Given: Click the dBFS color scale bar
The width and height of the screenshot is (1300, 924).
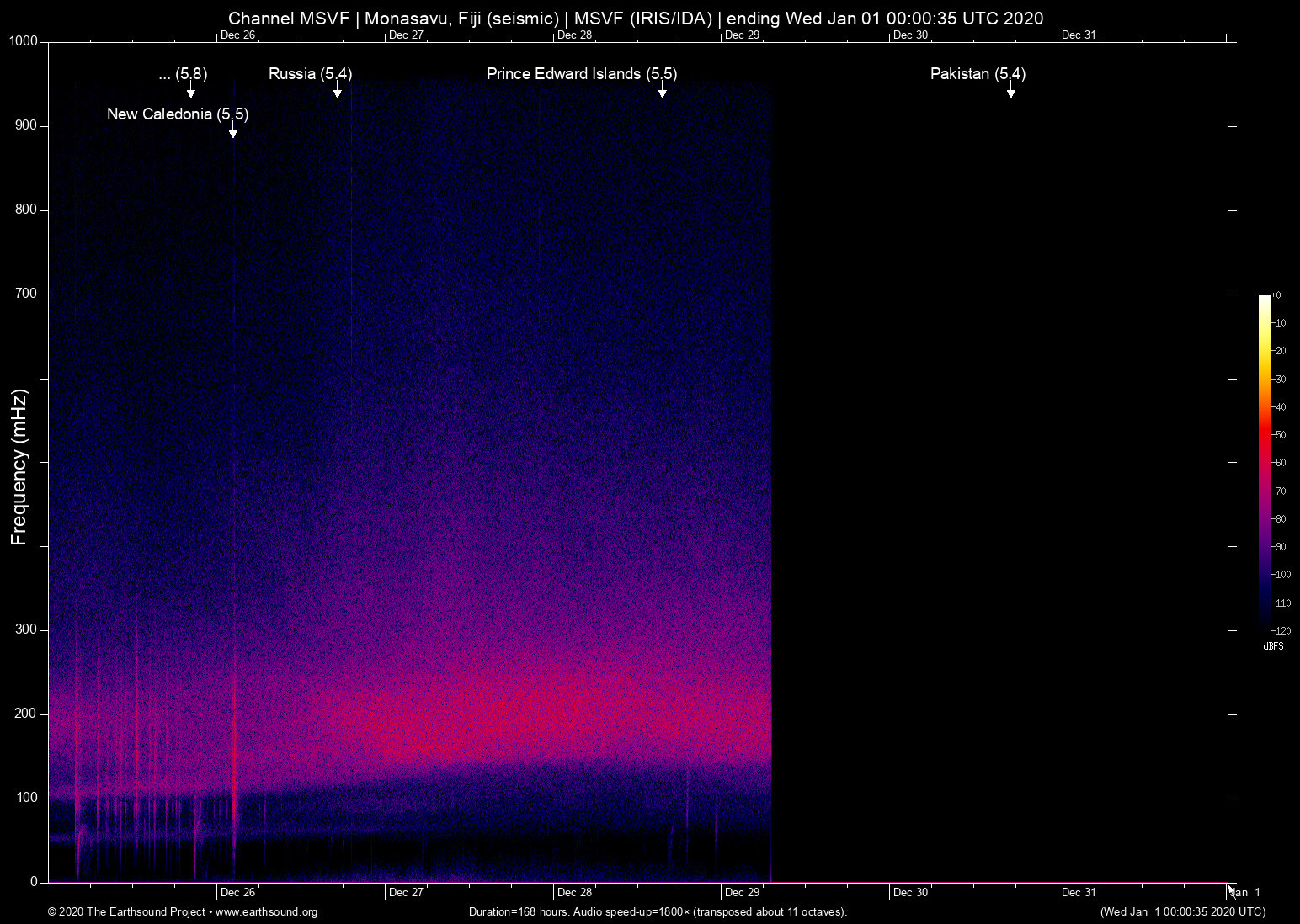Looking at the screenshot, I should click(1264, 461).
